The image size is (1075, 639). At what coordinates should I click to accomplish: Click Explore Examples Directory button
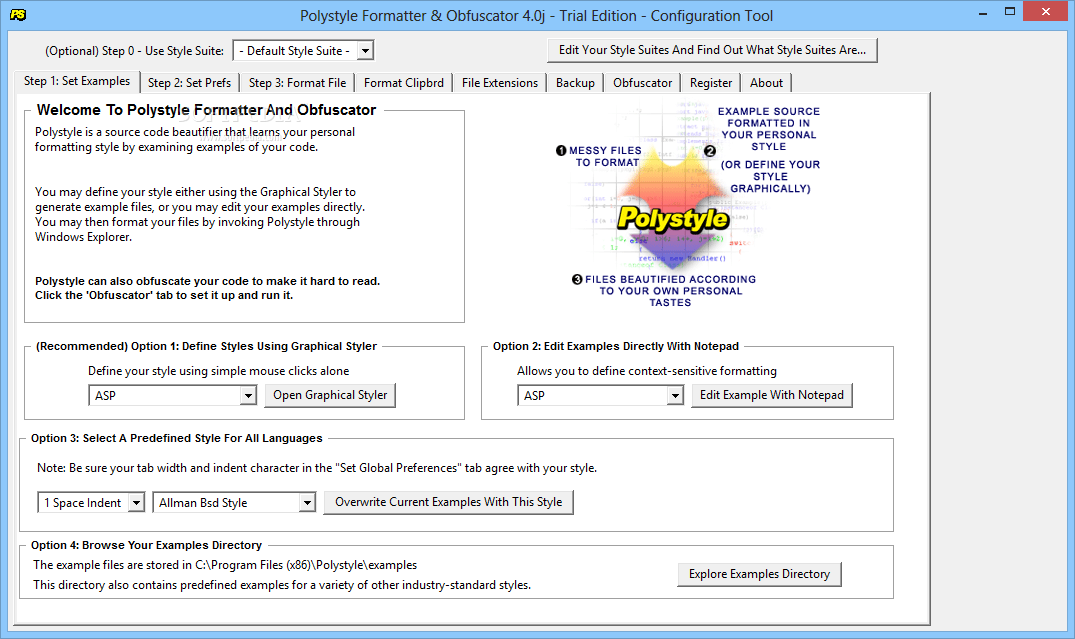coord(760,574)
